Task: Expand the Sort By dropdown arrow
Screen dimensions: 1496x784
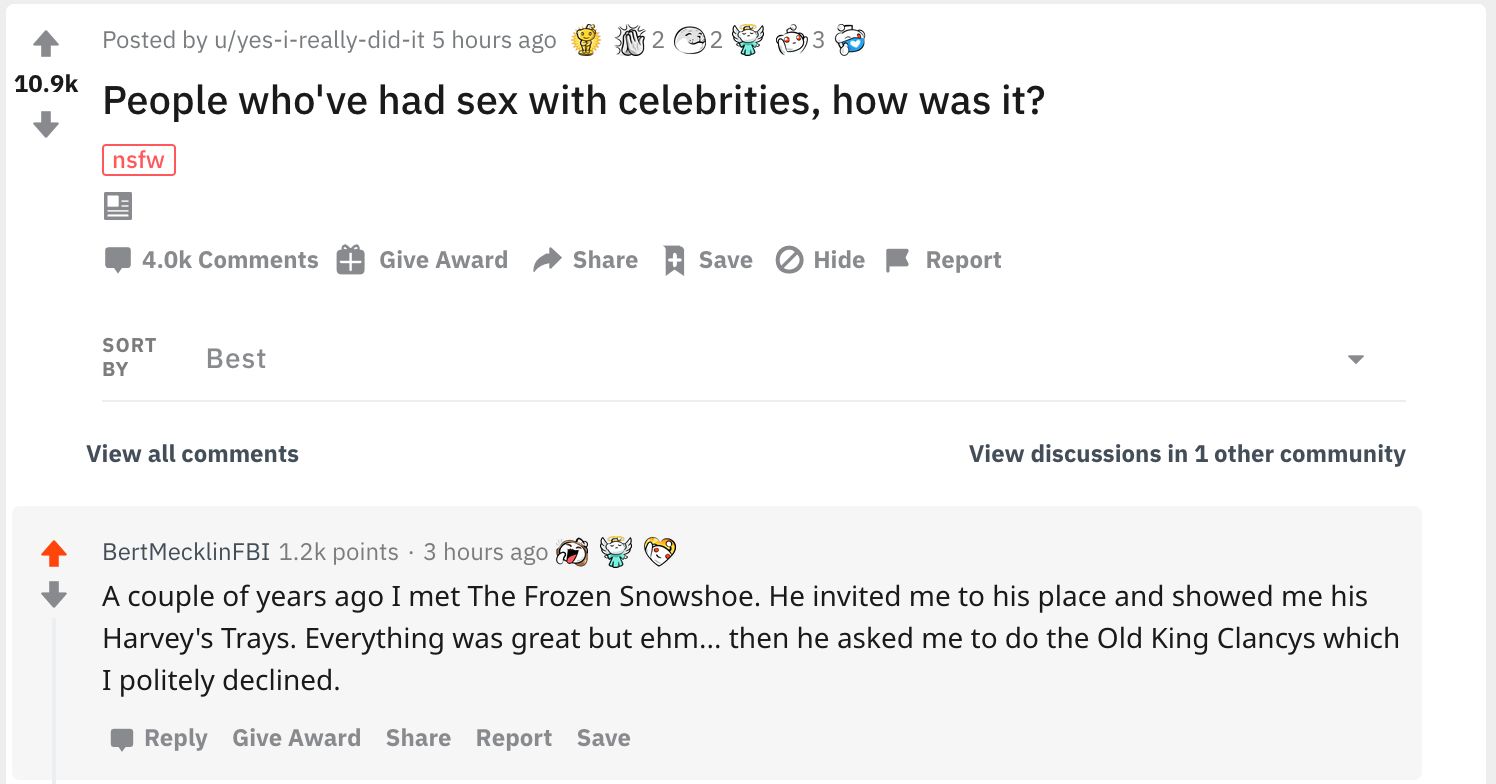Action: 1355,359
